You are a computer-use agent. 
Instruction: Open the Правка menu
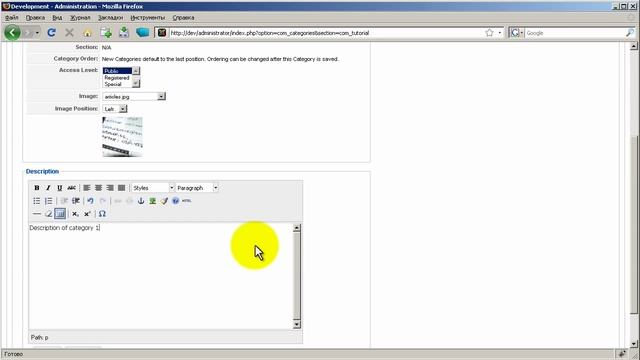[35, 18]
